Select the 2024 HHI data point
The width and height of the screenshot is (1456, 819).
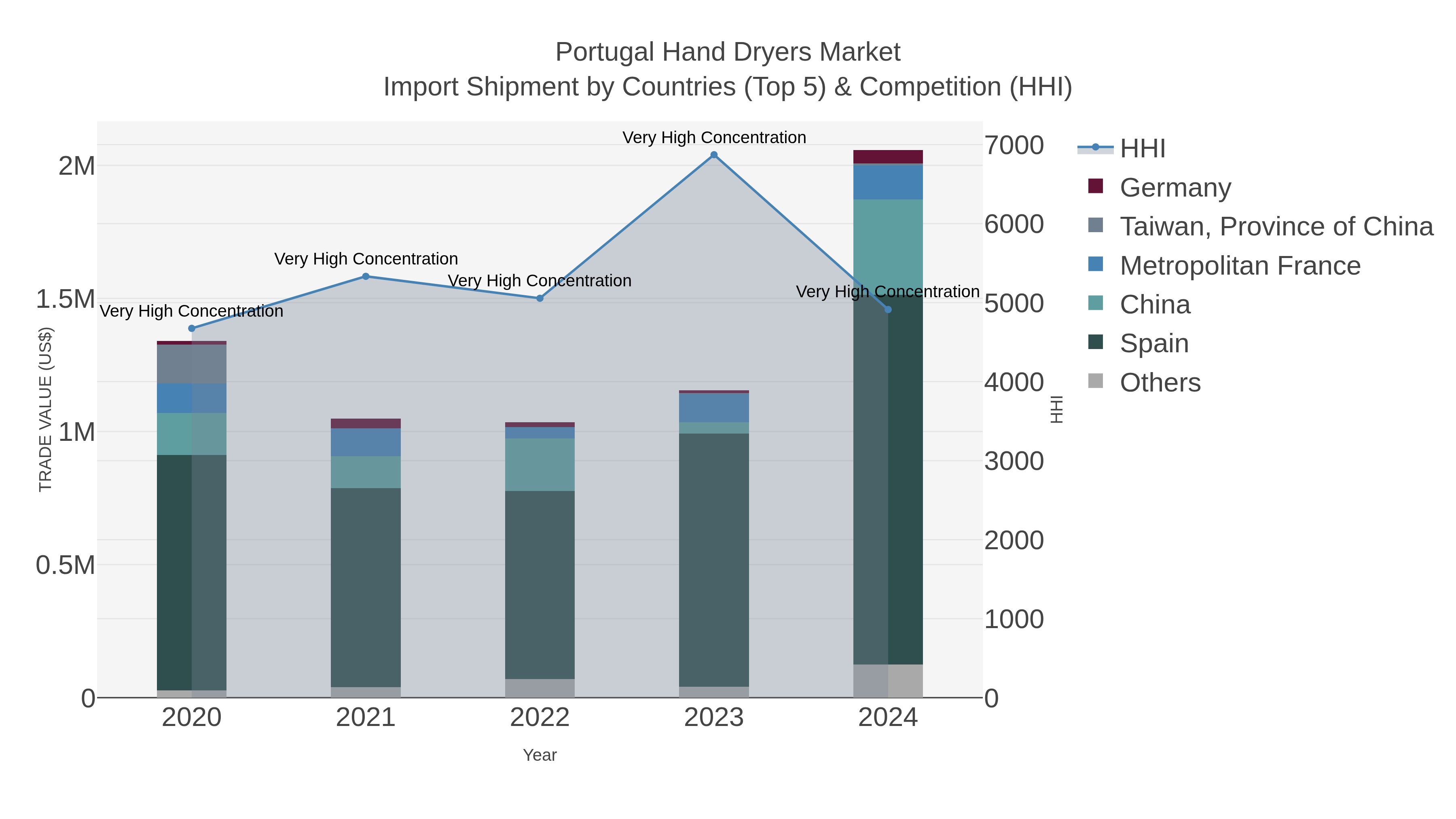pos(888,310)
